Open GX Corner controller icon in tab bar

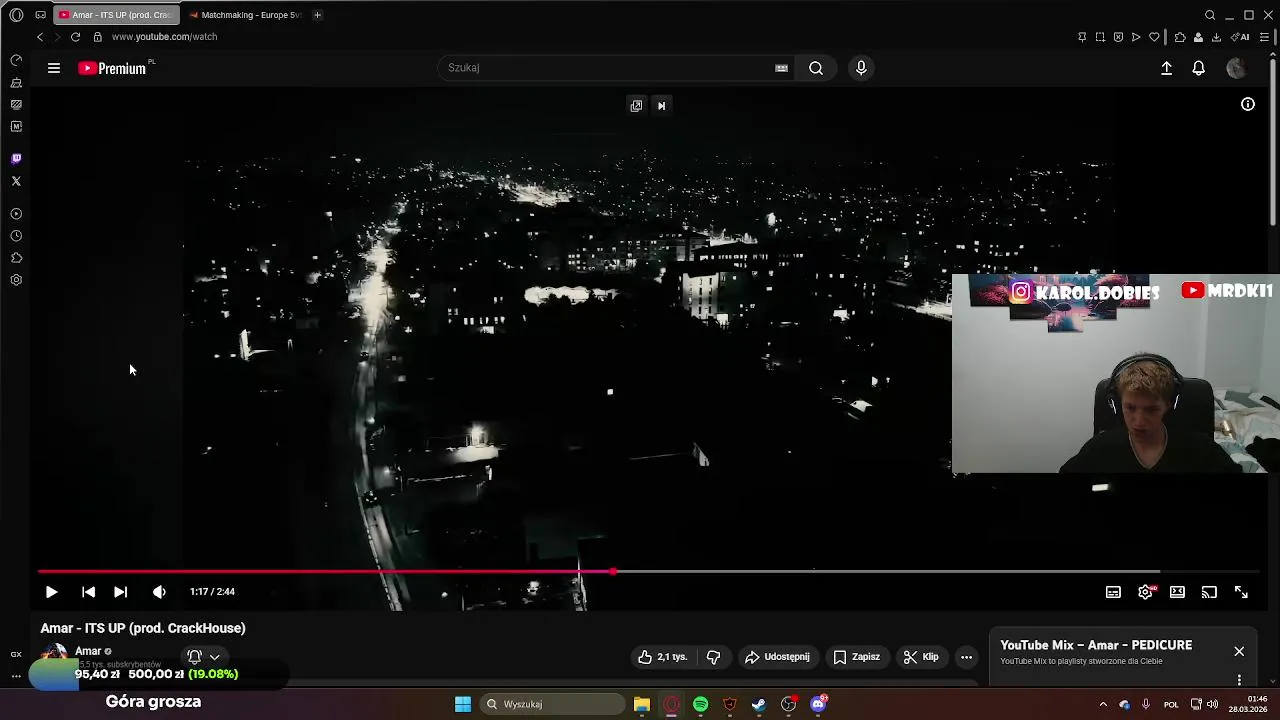coord(40,15)
